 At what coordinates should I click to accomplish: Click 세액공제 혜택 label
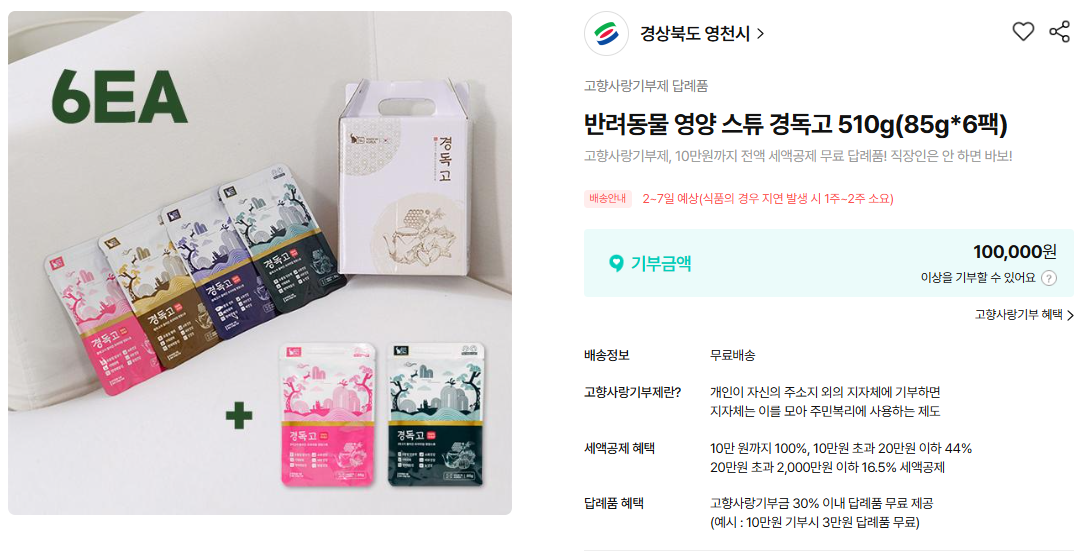[620, 449]
